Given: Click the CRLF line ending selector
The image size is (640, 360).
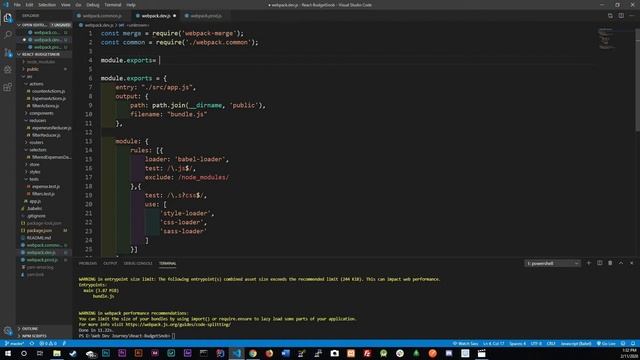Looking at the screenshot, I should click(551, 344).
